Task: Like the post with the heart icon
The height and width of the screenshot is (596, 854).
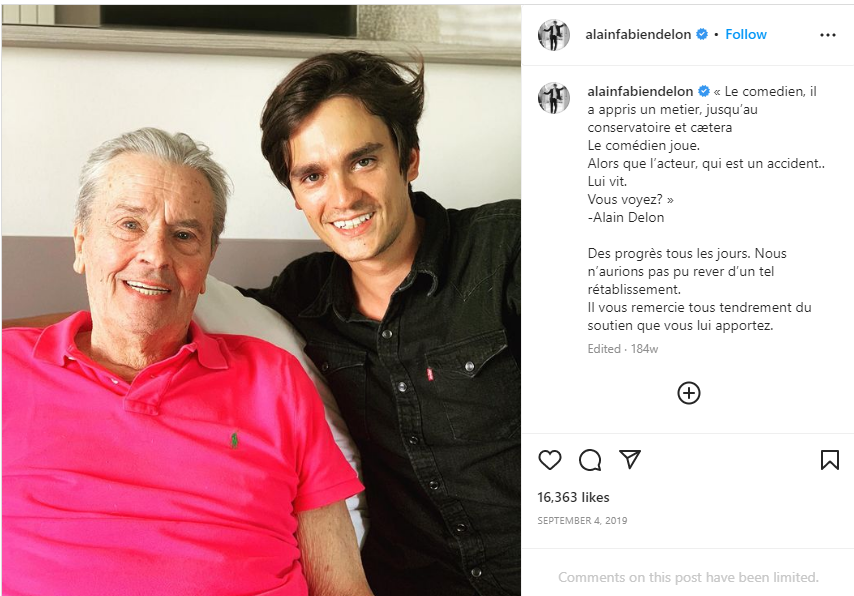Action: tap(550, 460)
